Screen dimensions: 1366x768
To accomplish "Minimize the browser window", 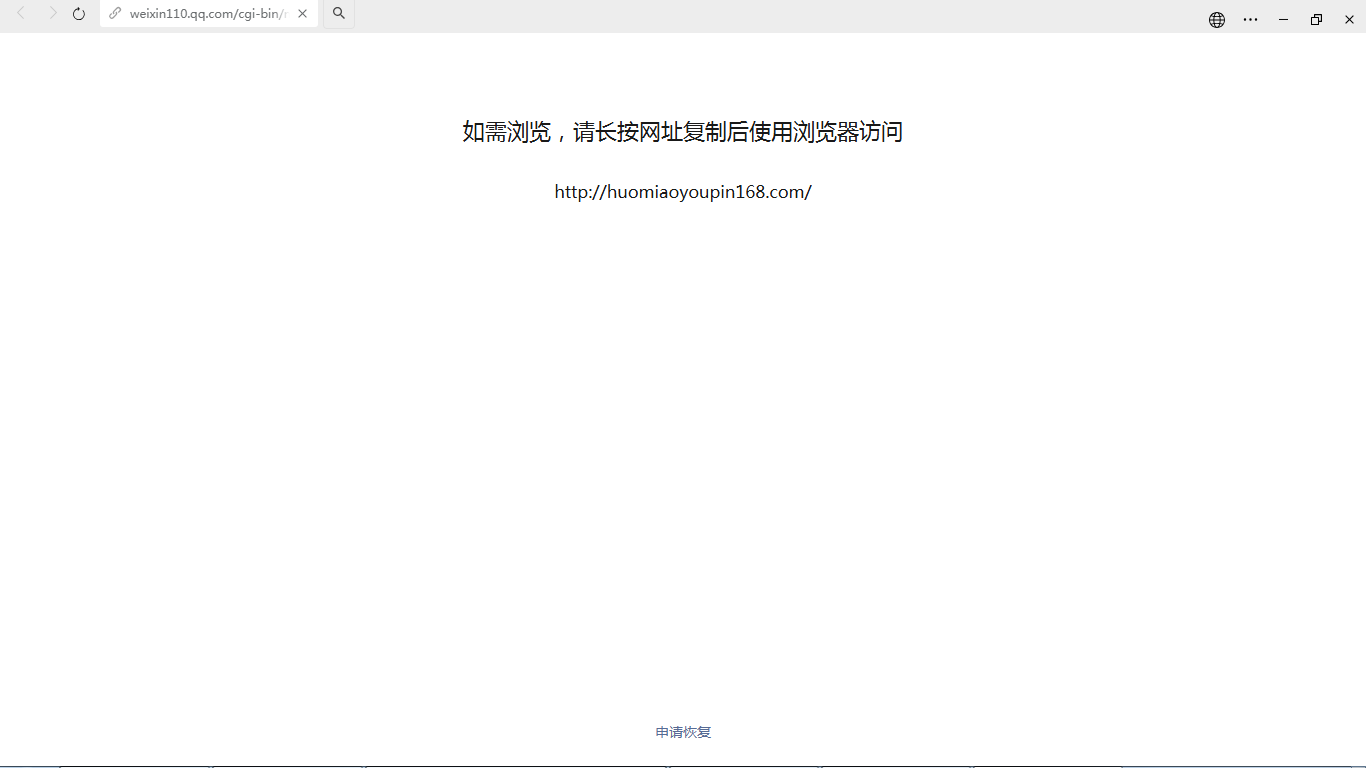I will pyautogui.click(x=1283, y=19).
